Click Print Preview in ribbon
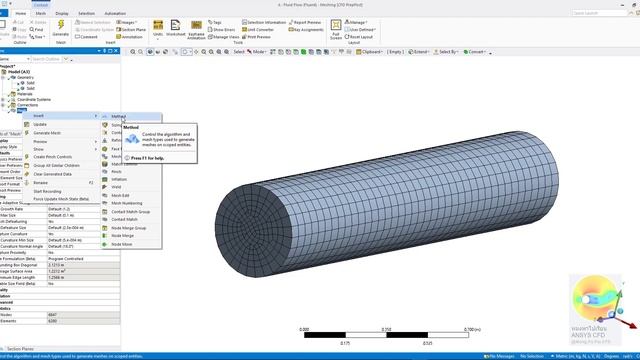The width and height of the screenshot is (640, 360). [x=256, y=37]
